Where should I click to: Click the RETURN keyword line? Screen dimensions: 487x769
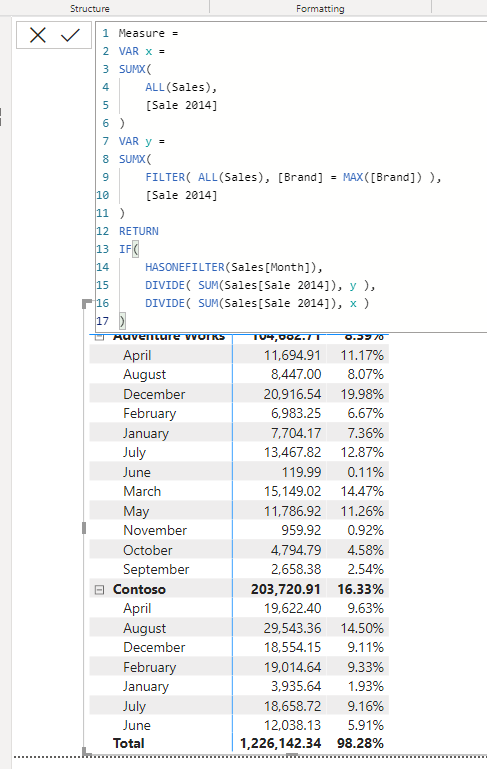139,231
